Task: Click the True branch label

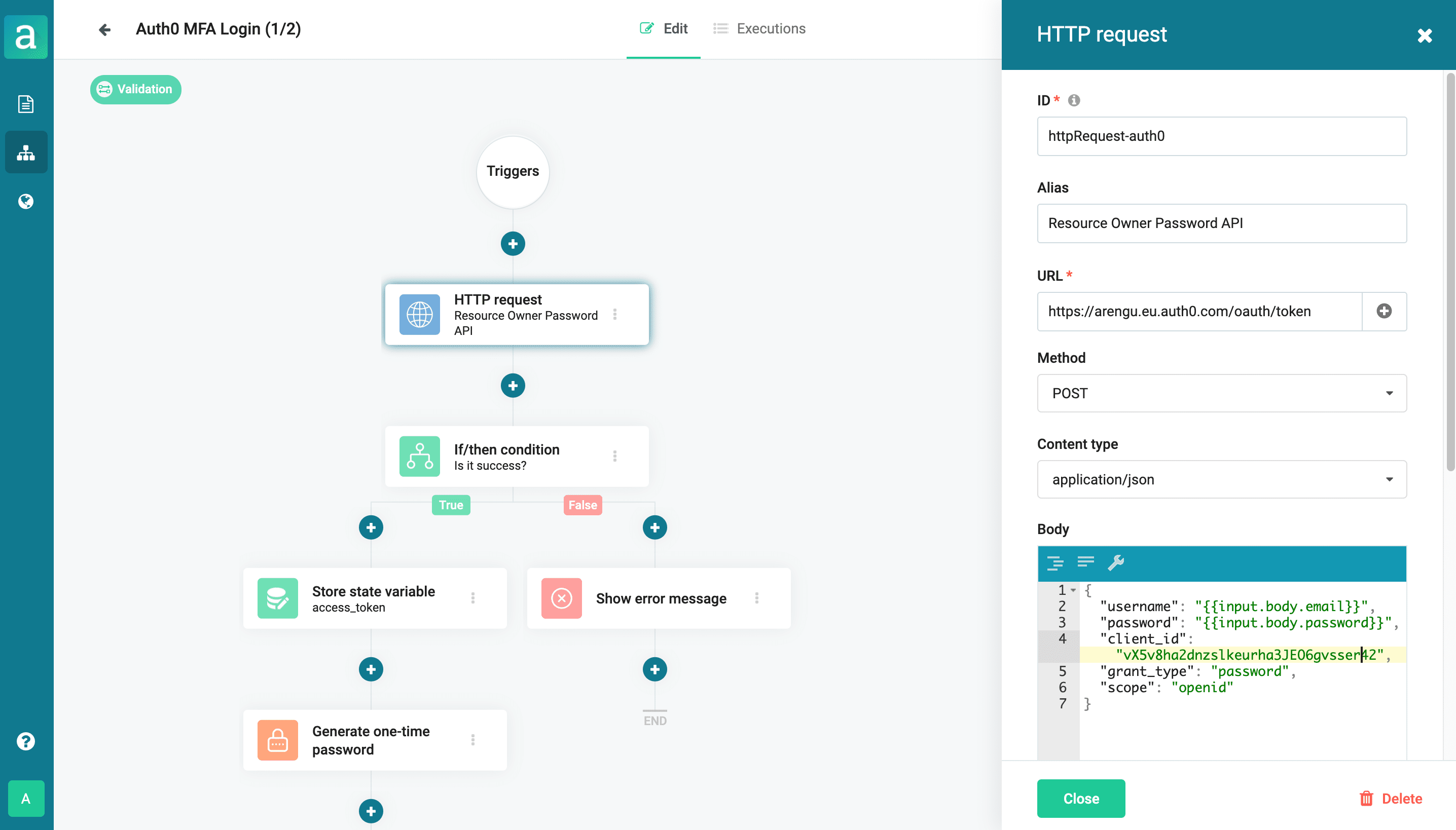Action: tap(451, 505)
